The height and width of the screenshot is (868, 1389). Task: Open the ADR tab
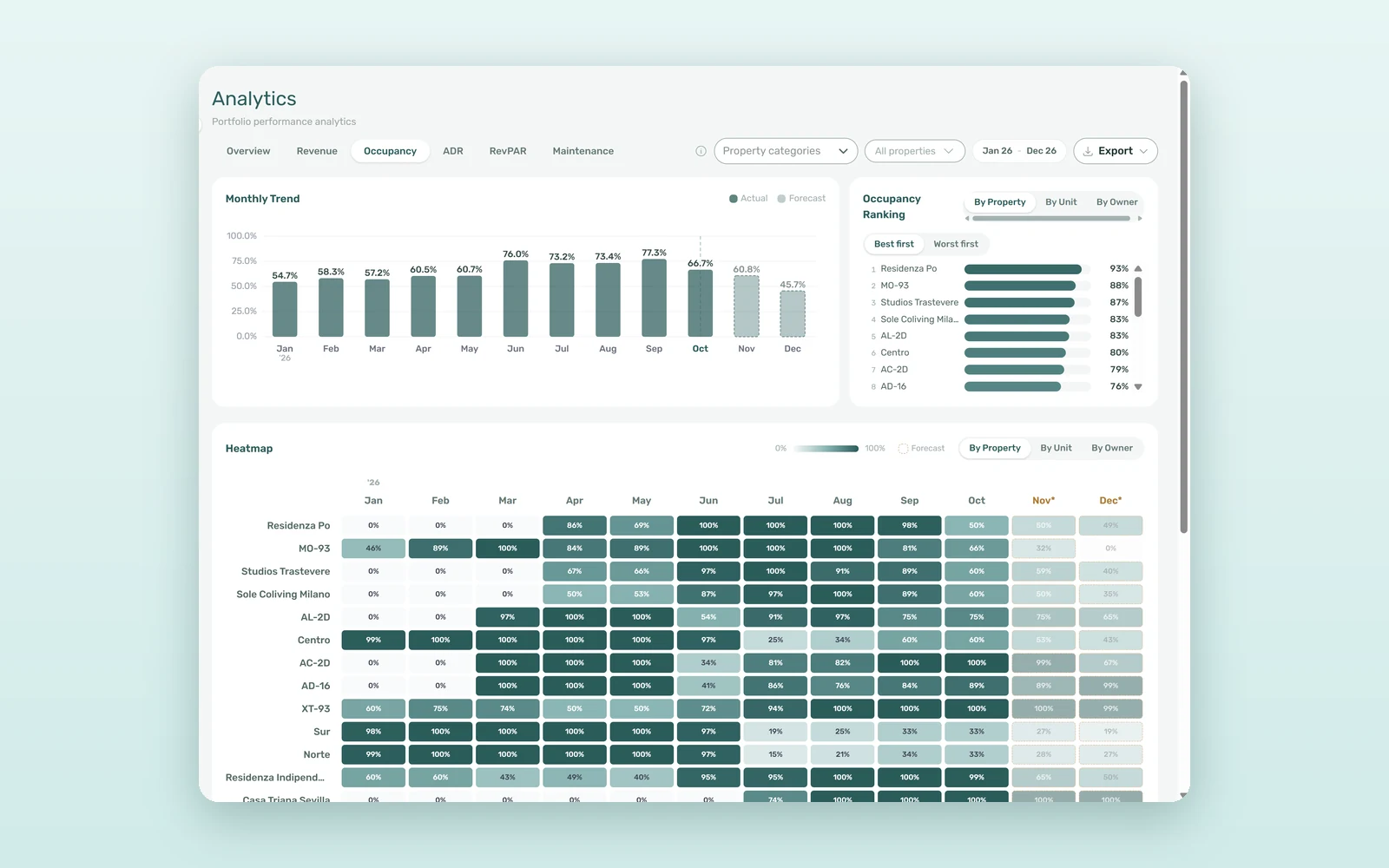click(x=453, y=151)
